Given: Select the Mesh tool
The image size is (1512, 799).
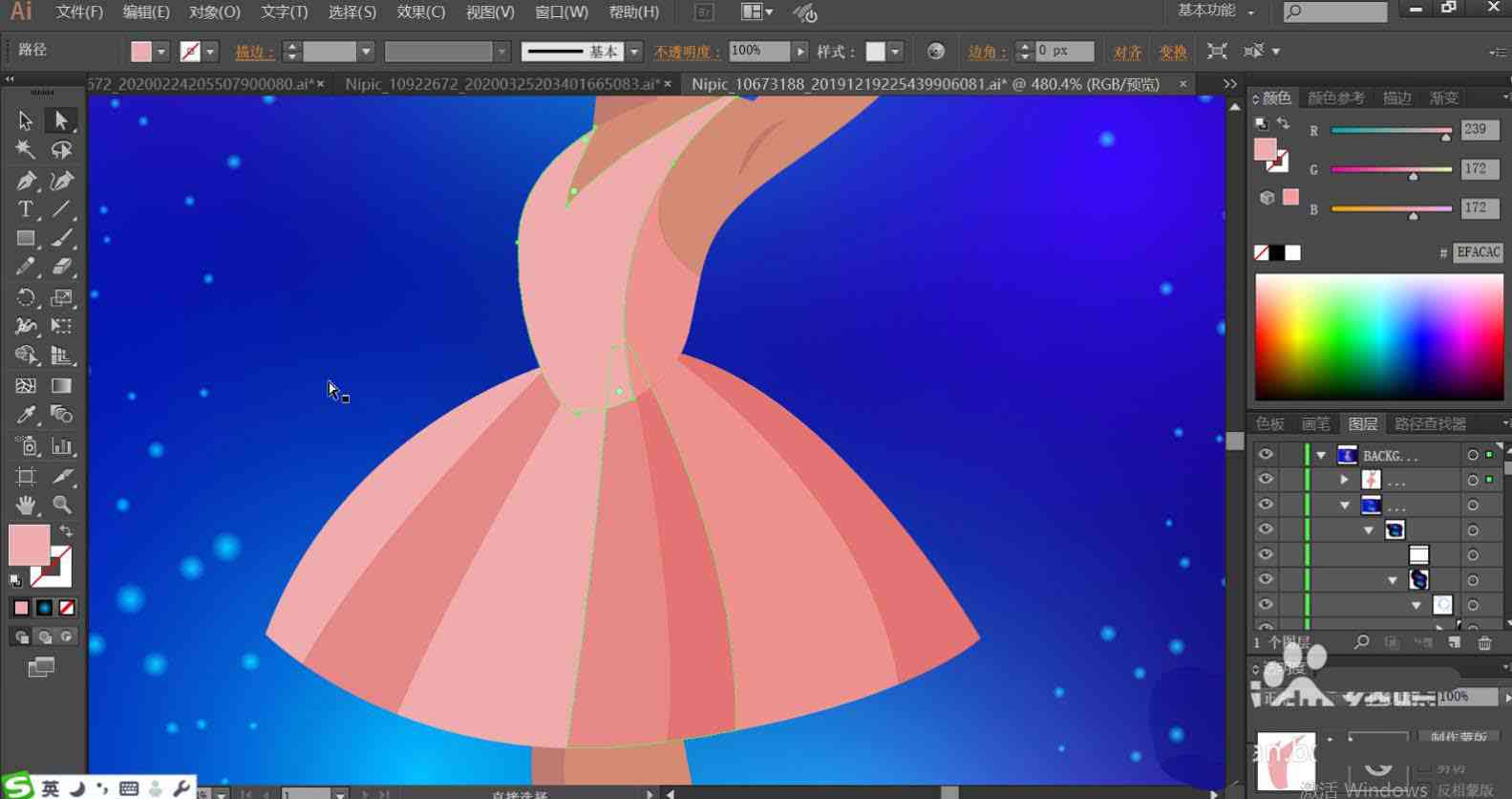Looking at the screenshot, I should (x=26, y=386).
